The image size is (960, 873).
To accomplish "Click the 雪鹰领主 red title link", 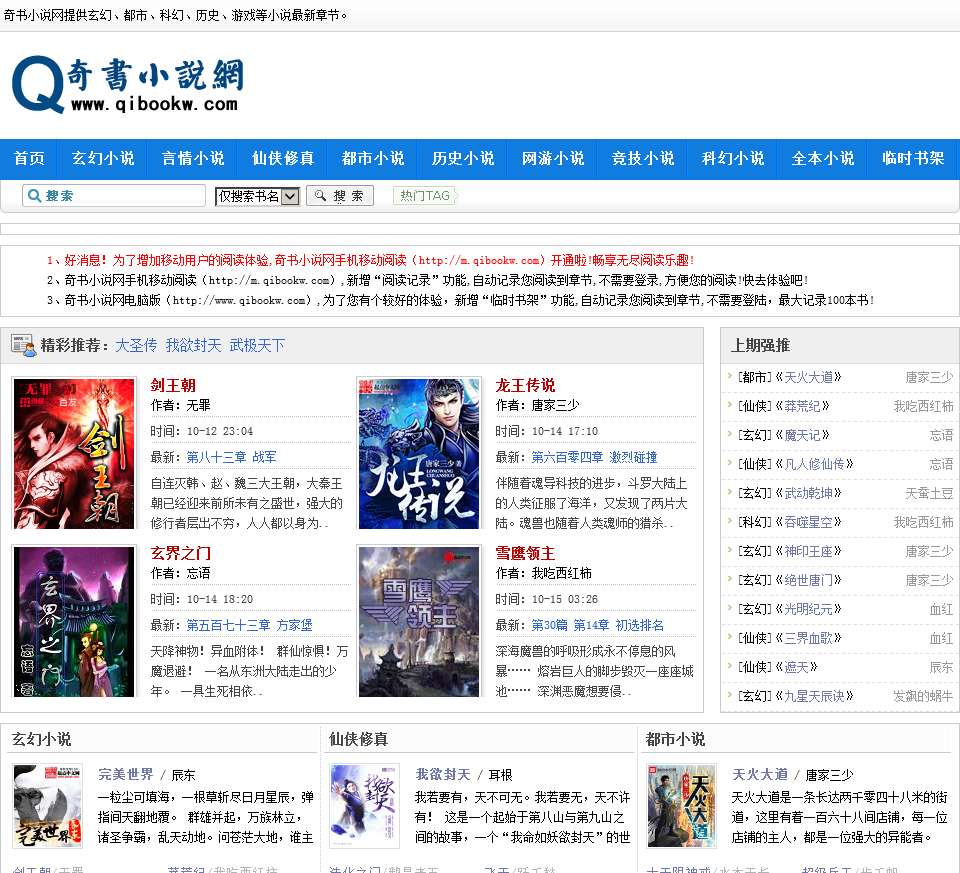I will point(525,553).
